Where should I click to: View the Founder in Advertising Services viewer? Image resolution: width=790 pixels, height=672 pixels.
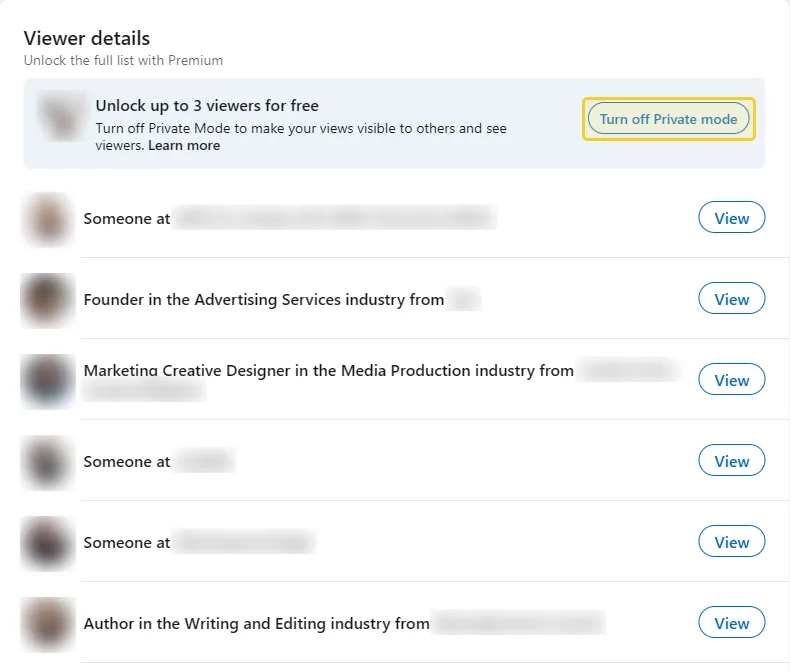point(732,298)
